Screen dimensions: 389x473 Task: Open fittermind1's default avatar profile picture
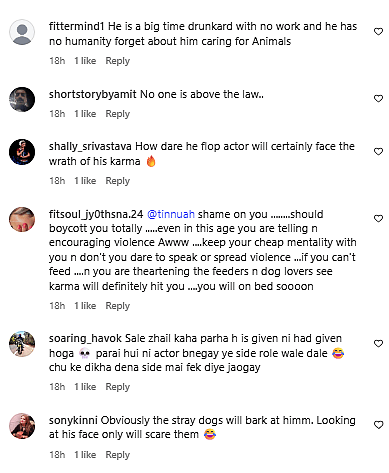pos(22,32)
